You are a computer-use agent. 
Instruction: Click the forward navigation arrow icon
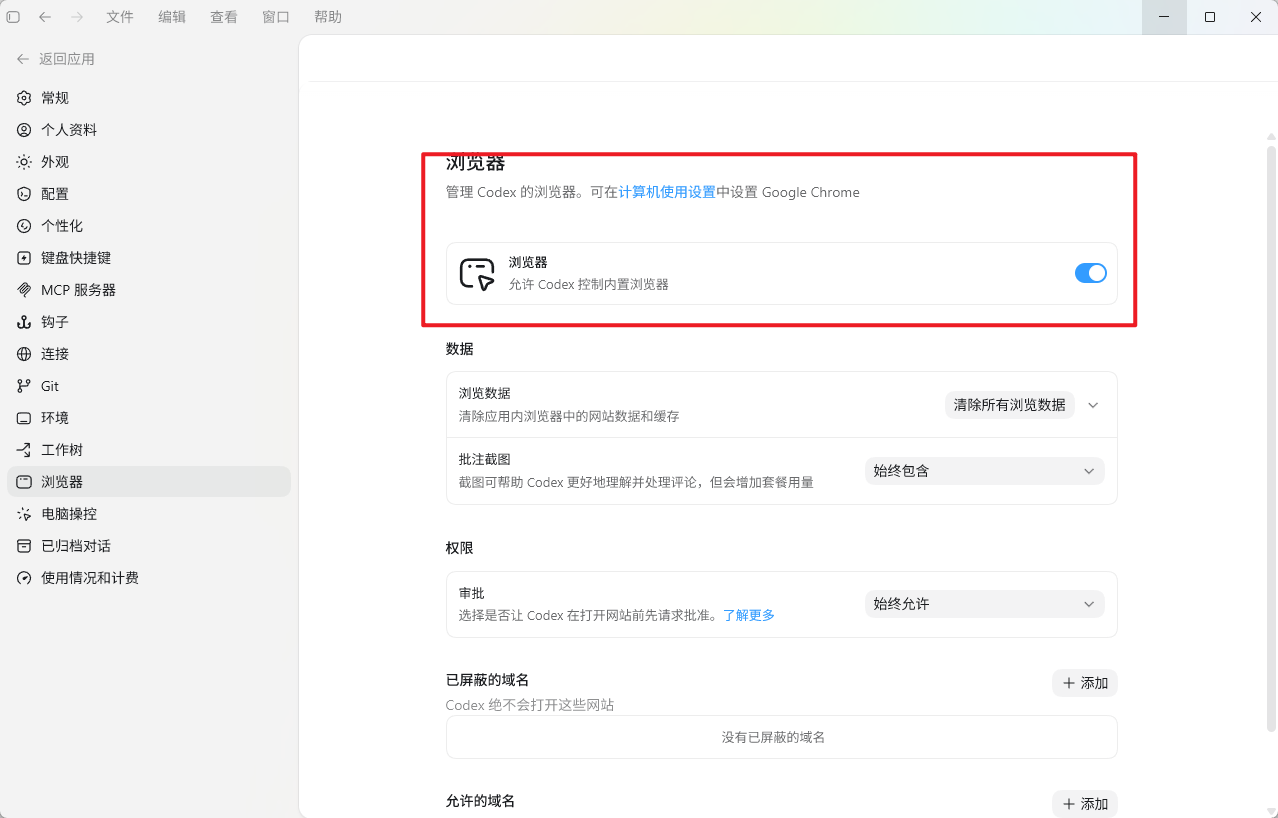77,17
